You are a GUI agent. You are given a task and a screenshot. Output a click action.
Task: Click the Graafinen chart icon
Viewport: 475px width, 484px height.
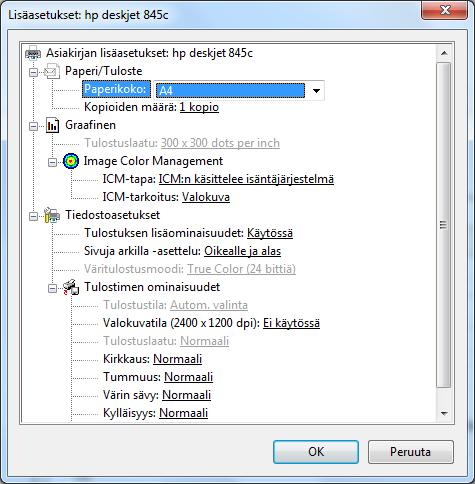[52, 125]
